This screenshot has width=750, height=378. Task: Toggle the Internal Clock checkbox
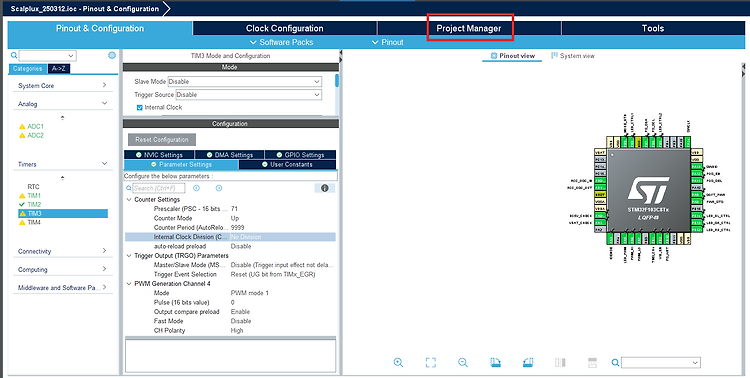coord(140,108)
